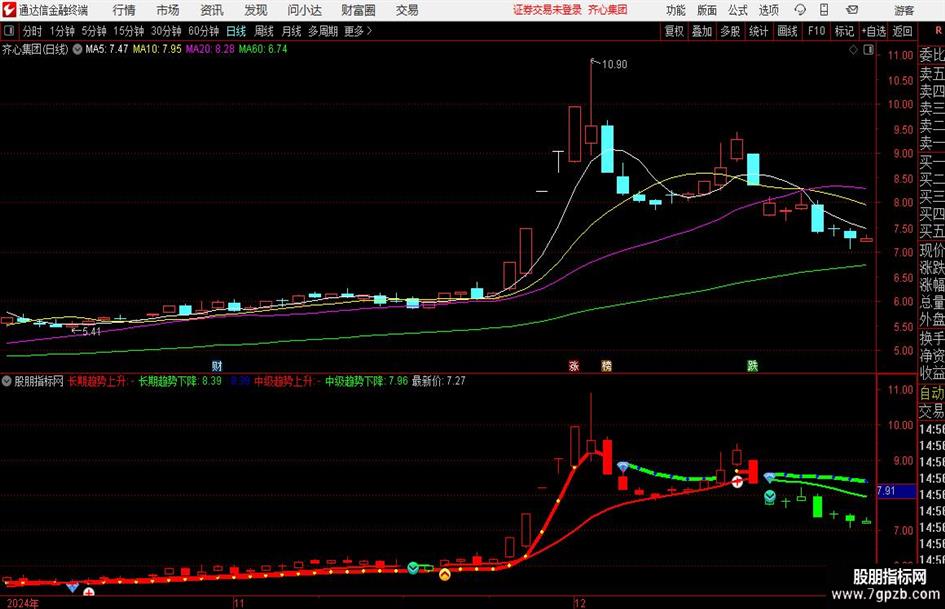
Task: Select the 日线 daily period
Action: (x=236, y=31)
